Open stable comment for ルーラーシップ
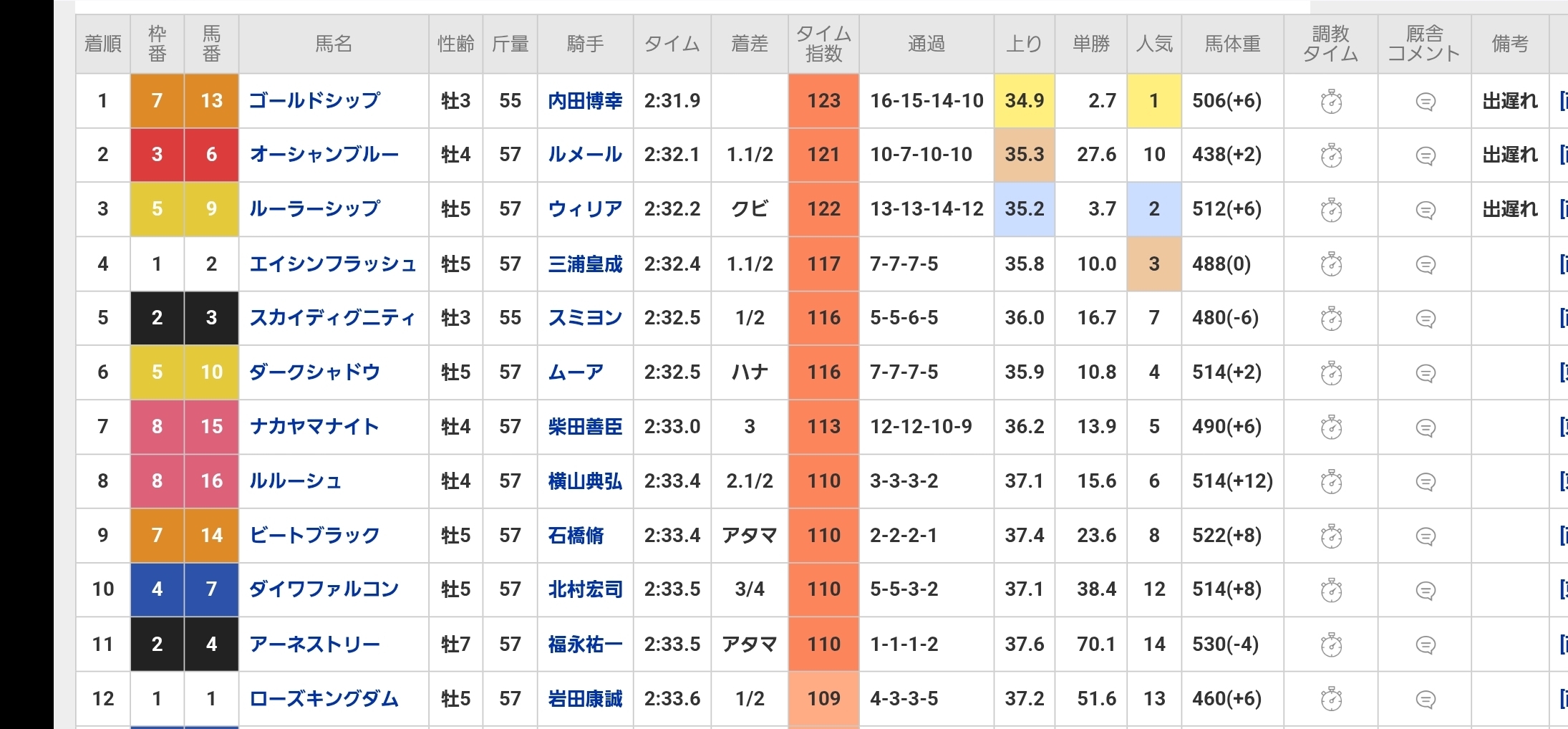 click(1426, 210)
